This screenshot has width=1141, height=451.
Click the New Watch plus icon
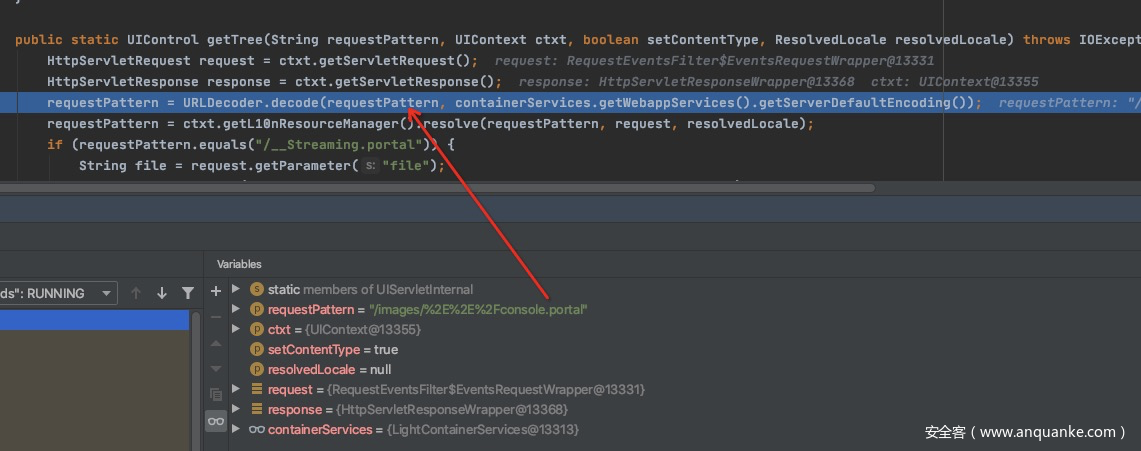tap(216, 291)
